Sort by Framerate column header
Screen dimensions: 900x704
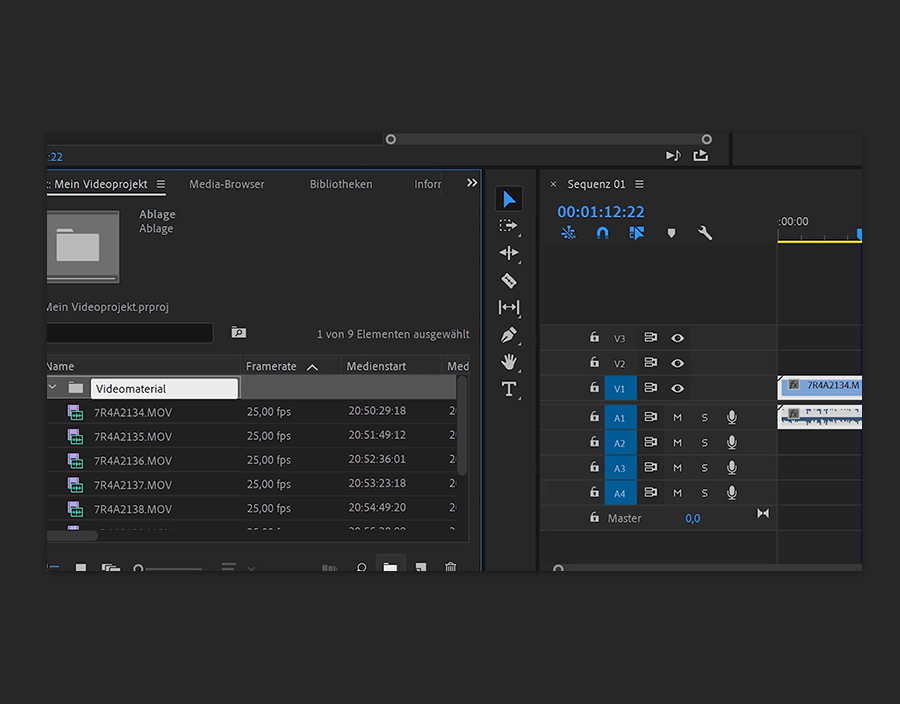tap(270, 367)
